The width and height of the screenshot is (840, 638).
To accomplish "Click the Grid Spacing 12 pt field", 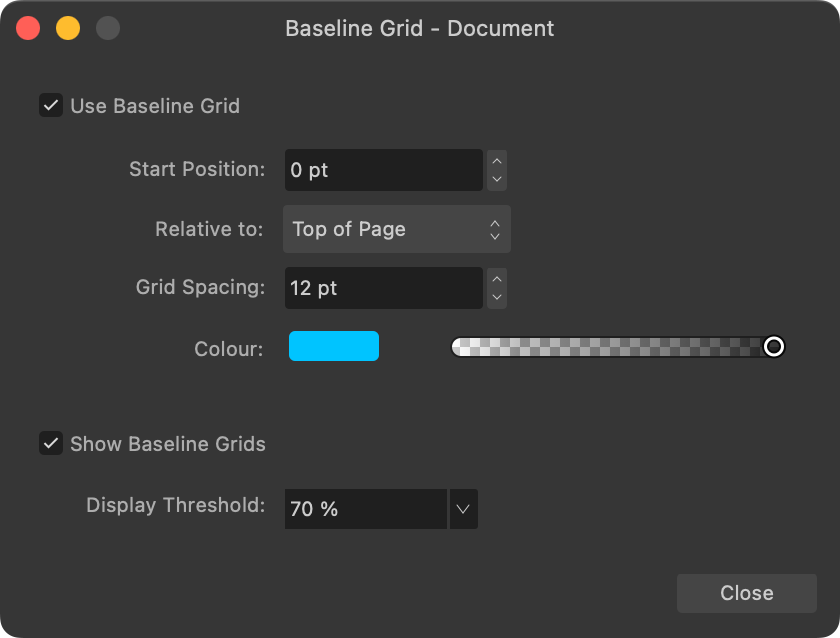I will (384, 288).
